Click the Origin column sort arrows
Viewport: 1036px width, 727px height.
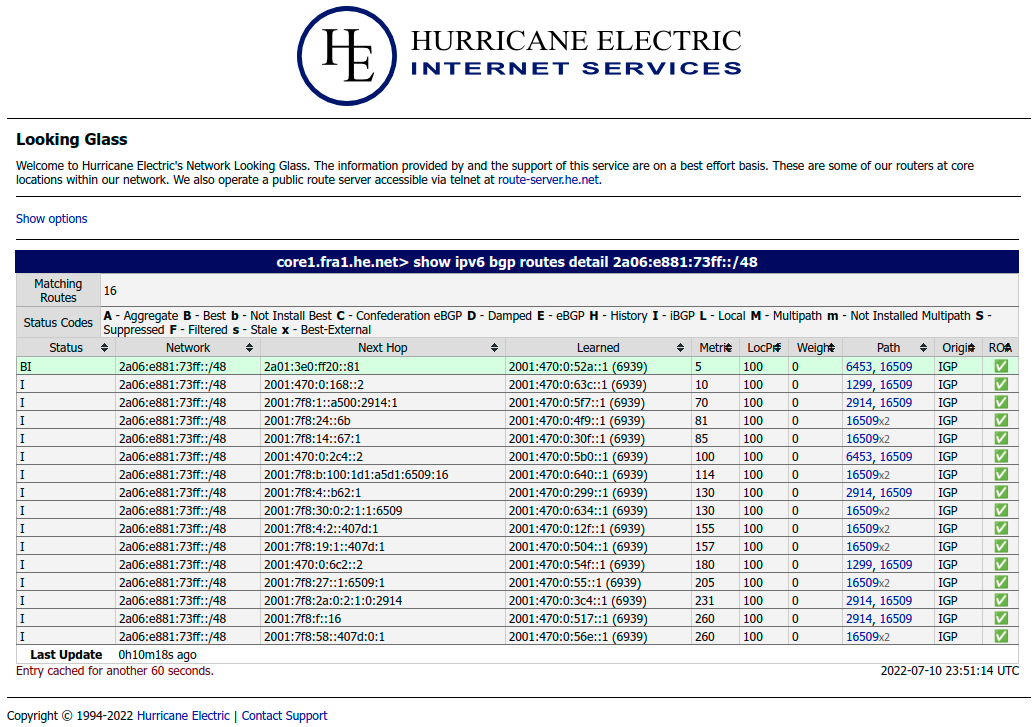(972, 348)
